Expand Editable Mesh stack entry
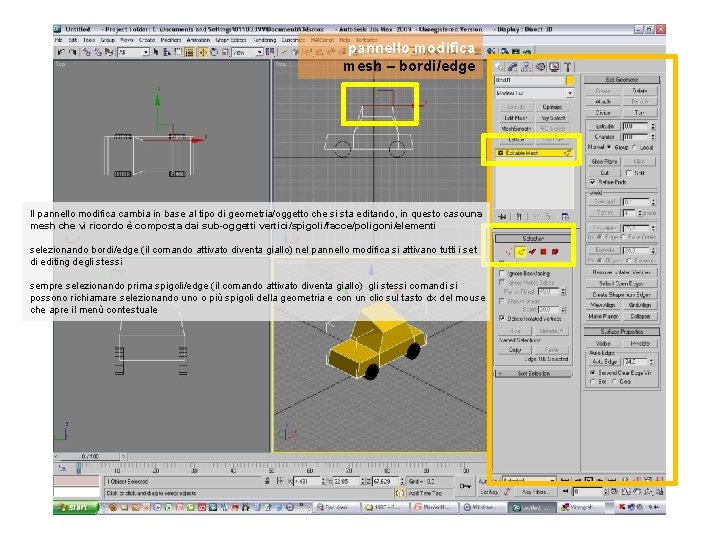The height and width of the screenshot is (540, 720). click(501, 153)
